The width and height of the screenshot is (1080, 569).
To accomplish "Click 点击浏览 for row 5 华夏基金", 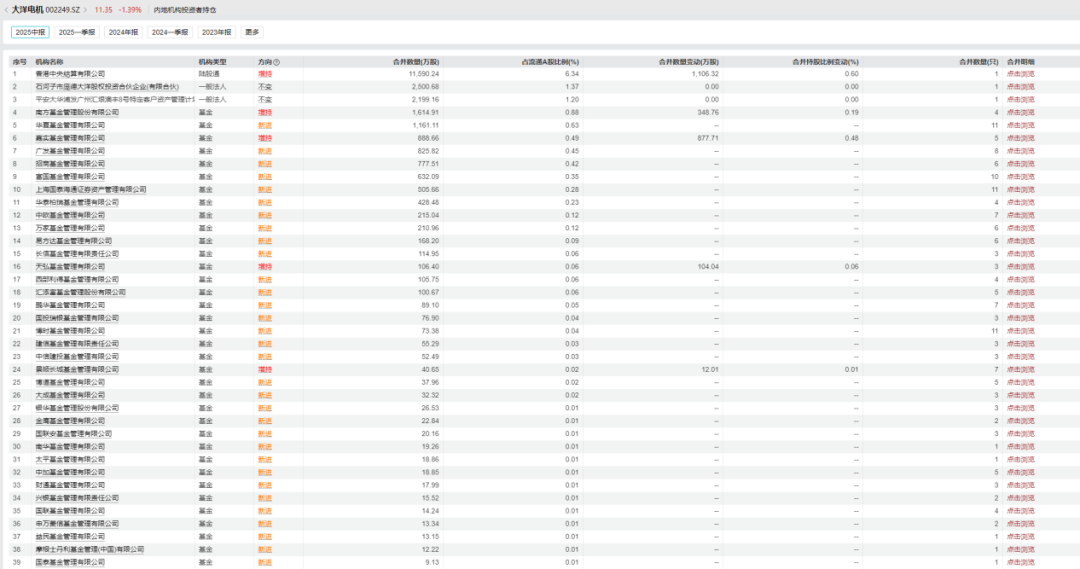I will tap(1020, 125).
